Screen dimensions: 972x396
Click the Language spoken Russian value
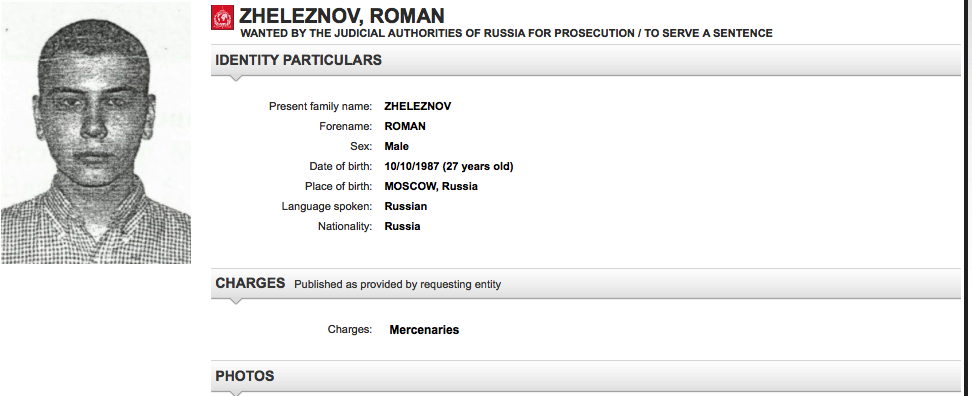click(x=405, y=206)
